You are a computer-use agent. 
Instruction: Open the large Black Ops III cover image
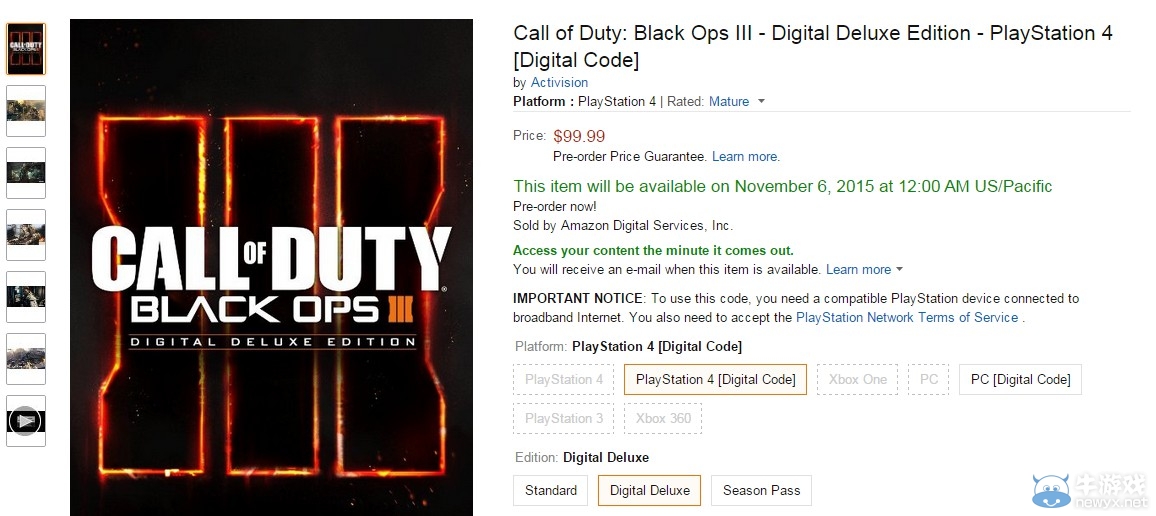point(271,268)
